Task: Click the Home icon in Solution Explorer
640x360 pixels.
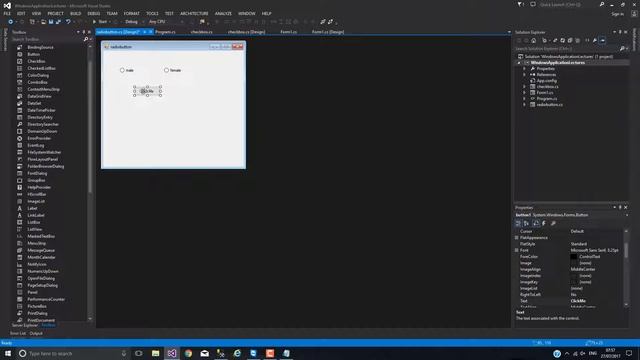Action: point(533,40)
